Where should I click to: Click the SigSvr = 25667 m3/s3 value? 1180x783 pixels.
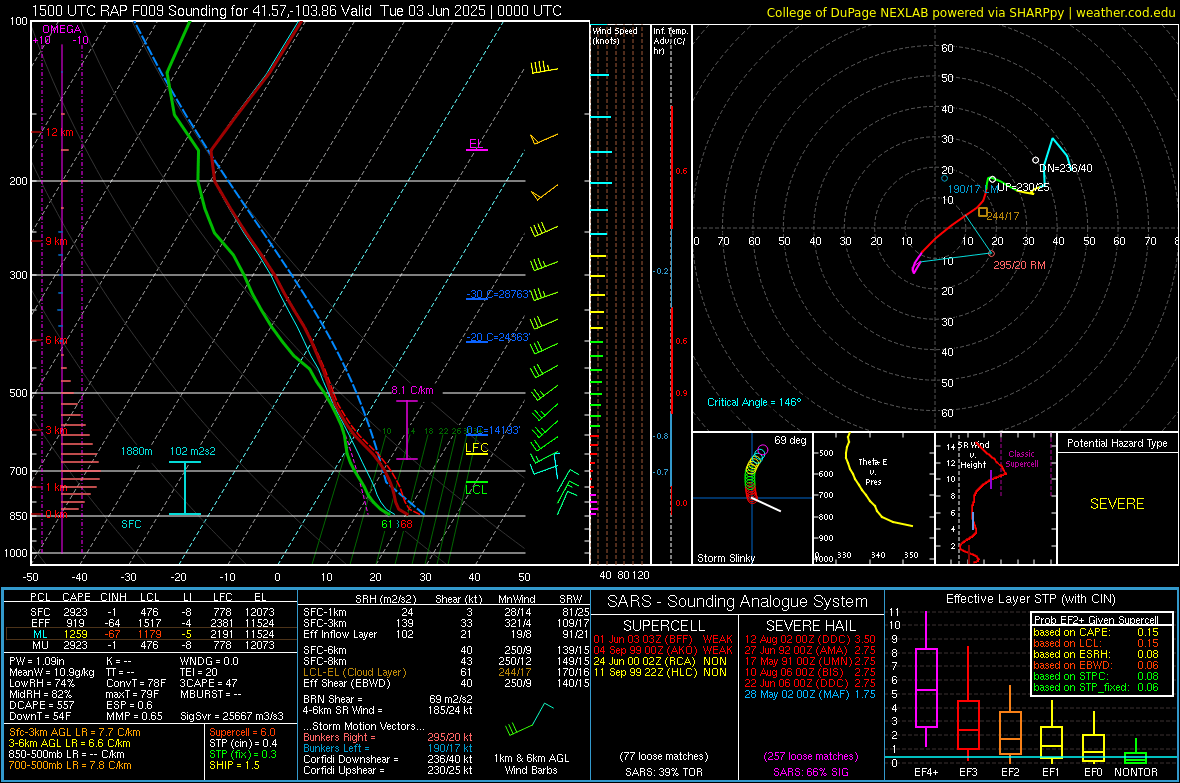(x=232, y=716)
